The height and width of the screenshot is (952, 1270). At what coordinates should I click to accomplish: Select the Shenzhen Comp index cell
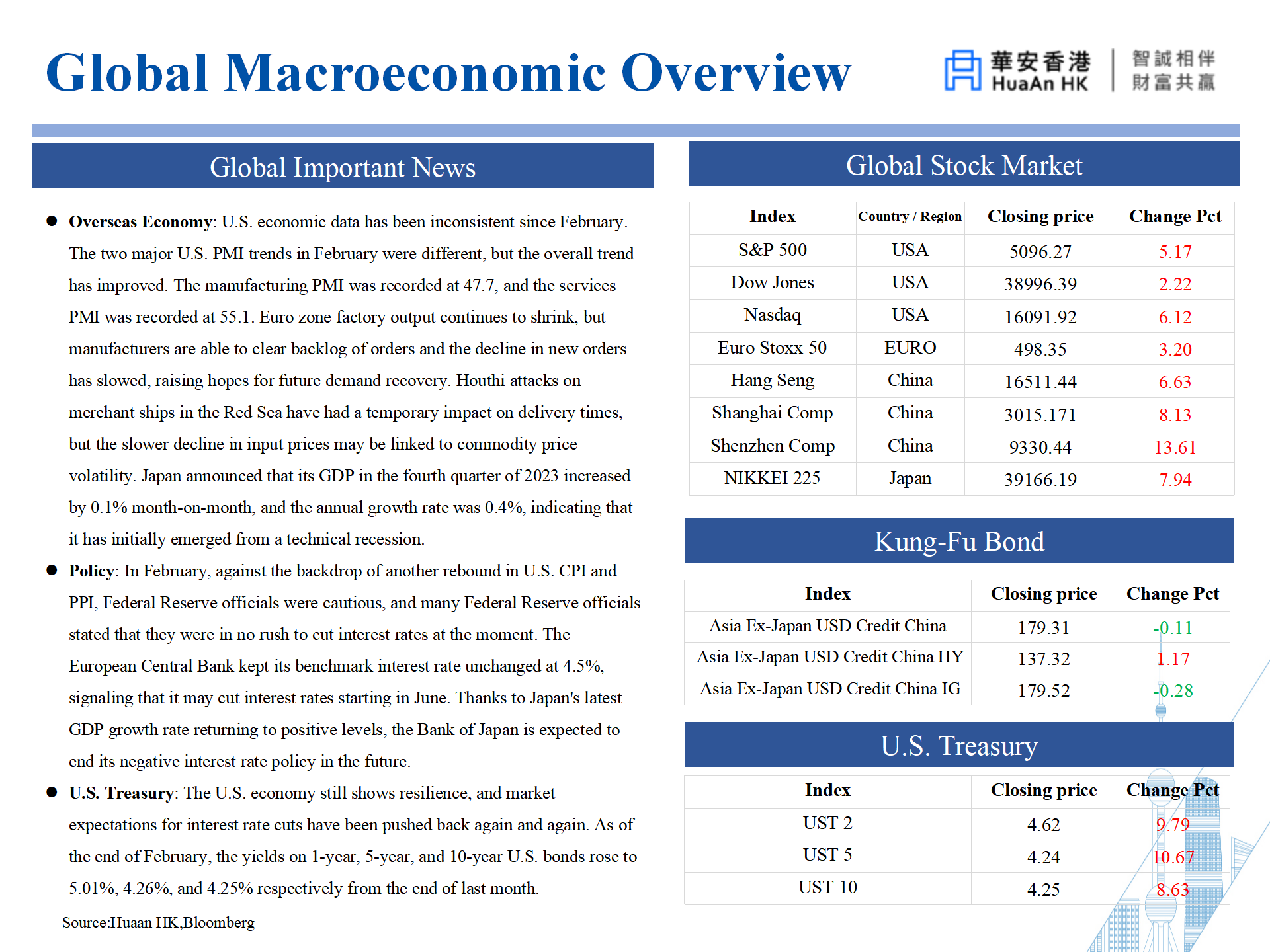(773, 446)
